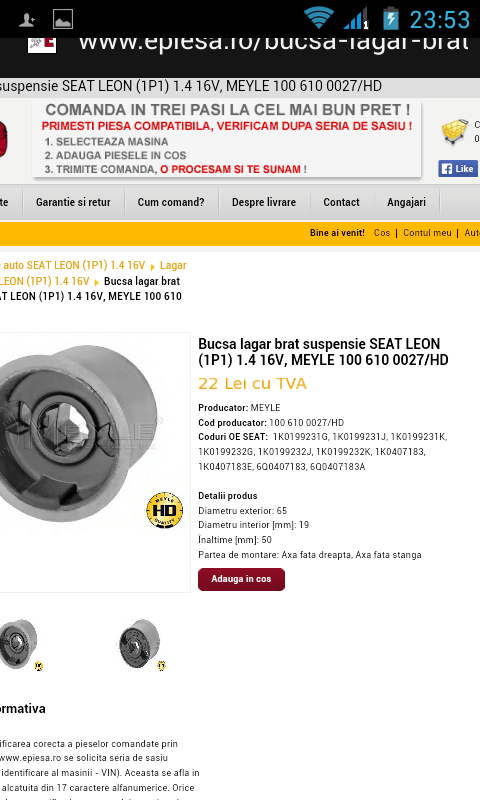Tap the shopping cart icon
The height and width of the screenshot is (800, 480).
(x=454, y=132)
